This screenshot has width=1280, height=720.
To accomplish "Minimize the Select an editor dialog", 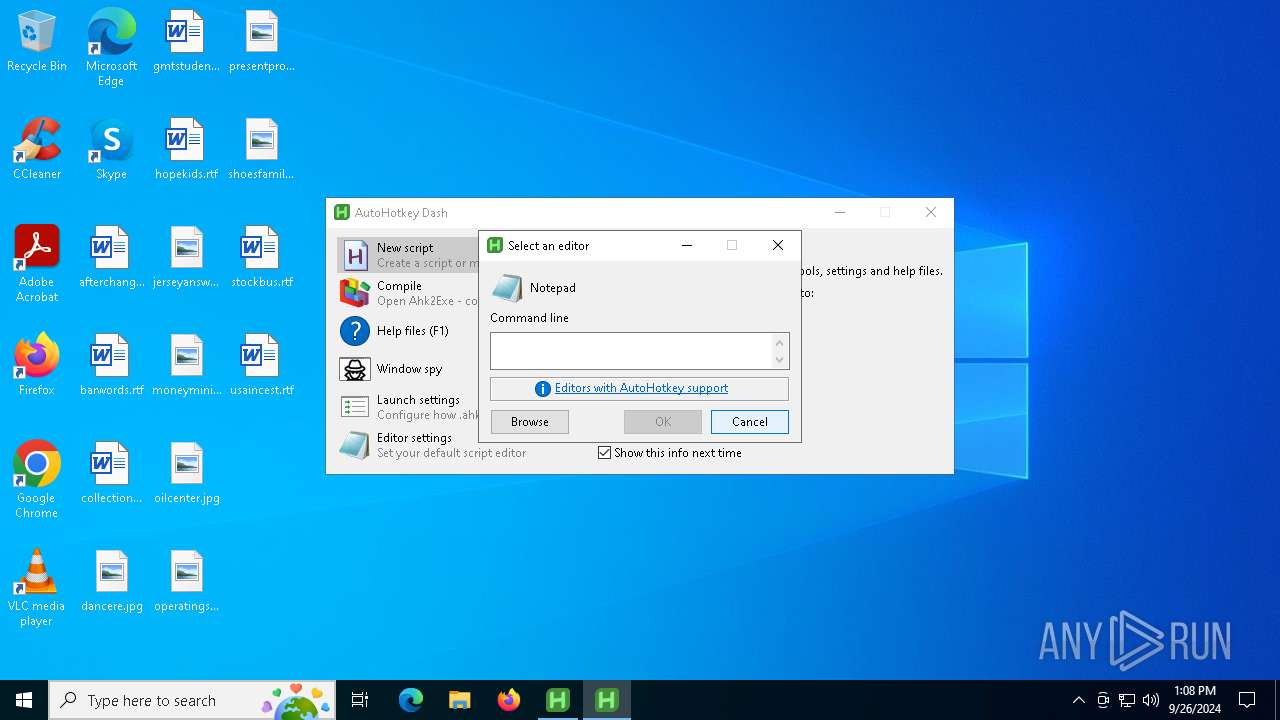I will pos(687,246).
